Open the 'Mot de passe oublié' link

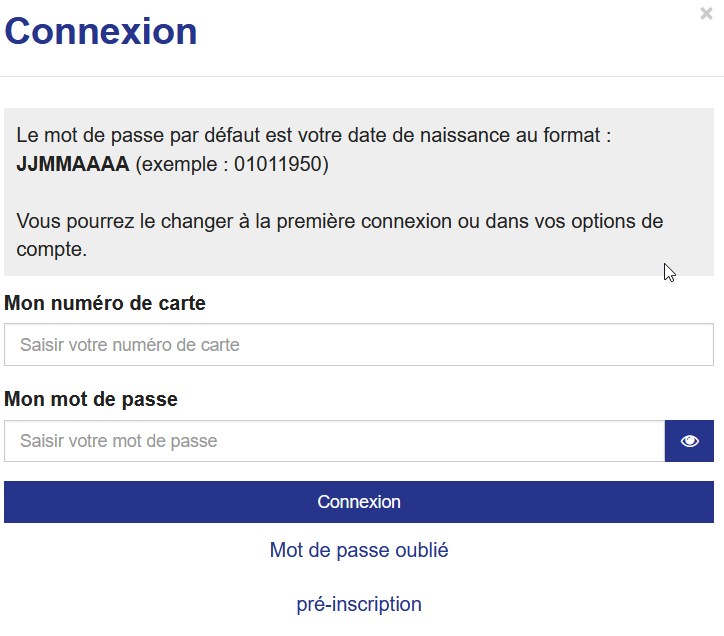[359, 550]
